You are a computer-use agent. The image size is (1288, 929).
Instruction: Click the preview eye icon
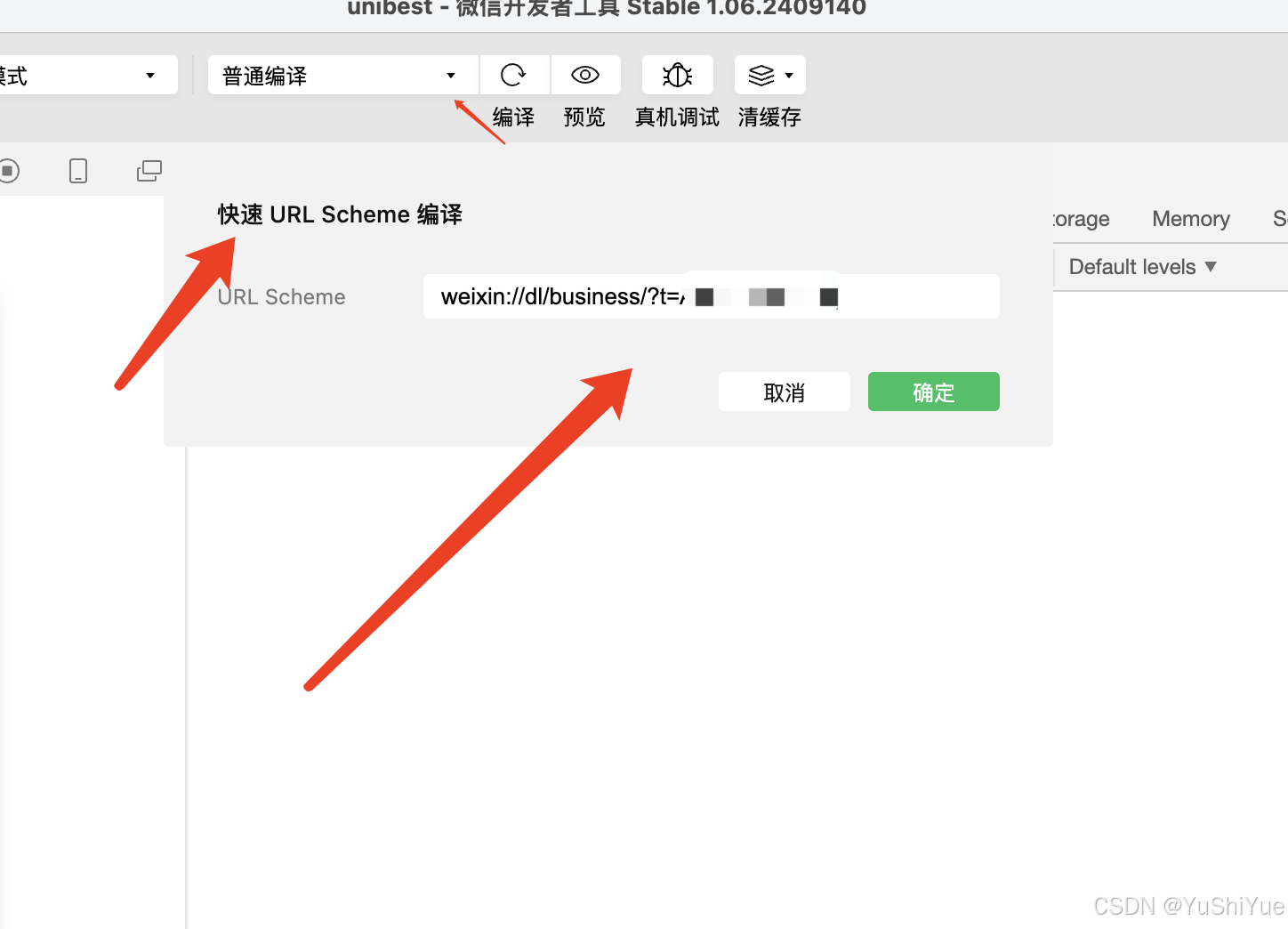(584, 75)
